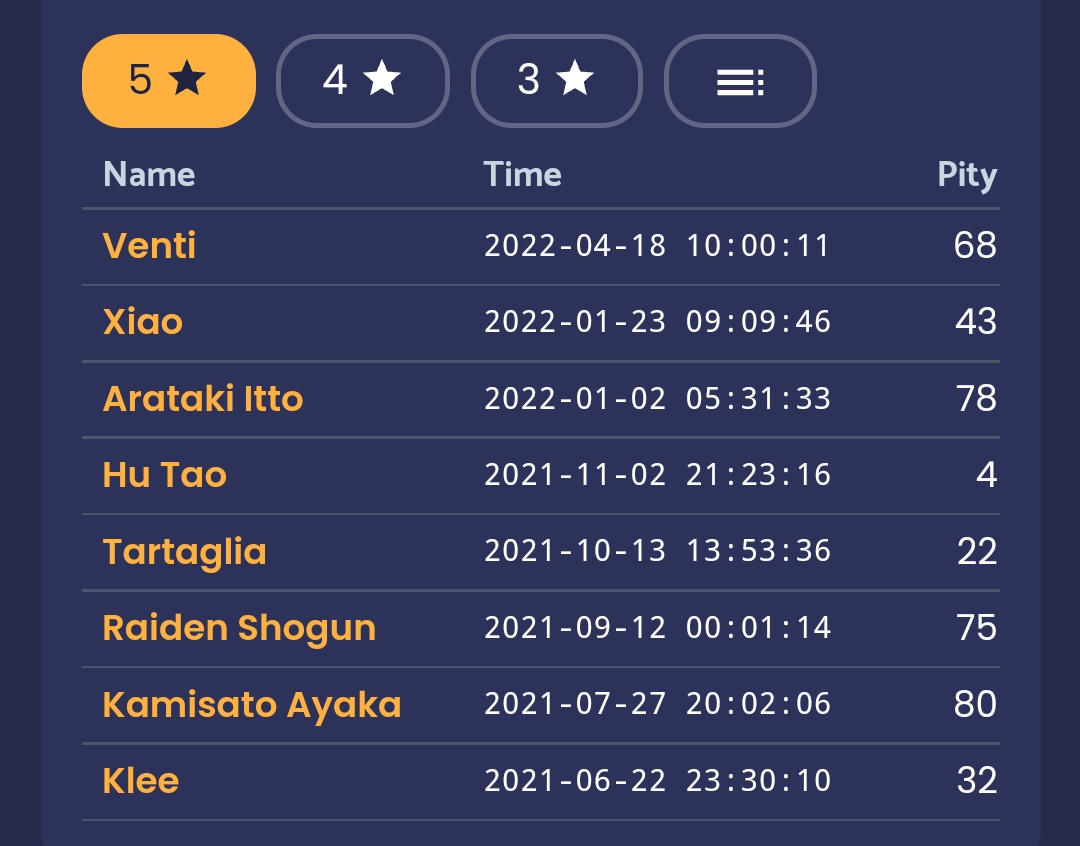Click Kamisato Ayaka's pity value 80
The image size is (1080, 846).
974,705
